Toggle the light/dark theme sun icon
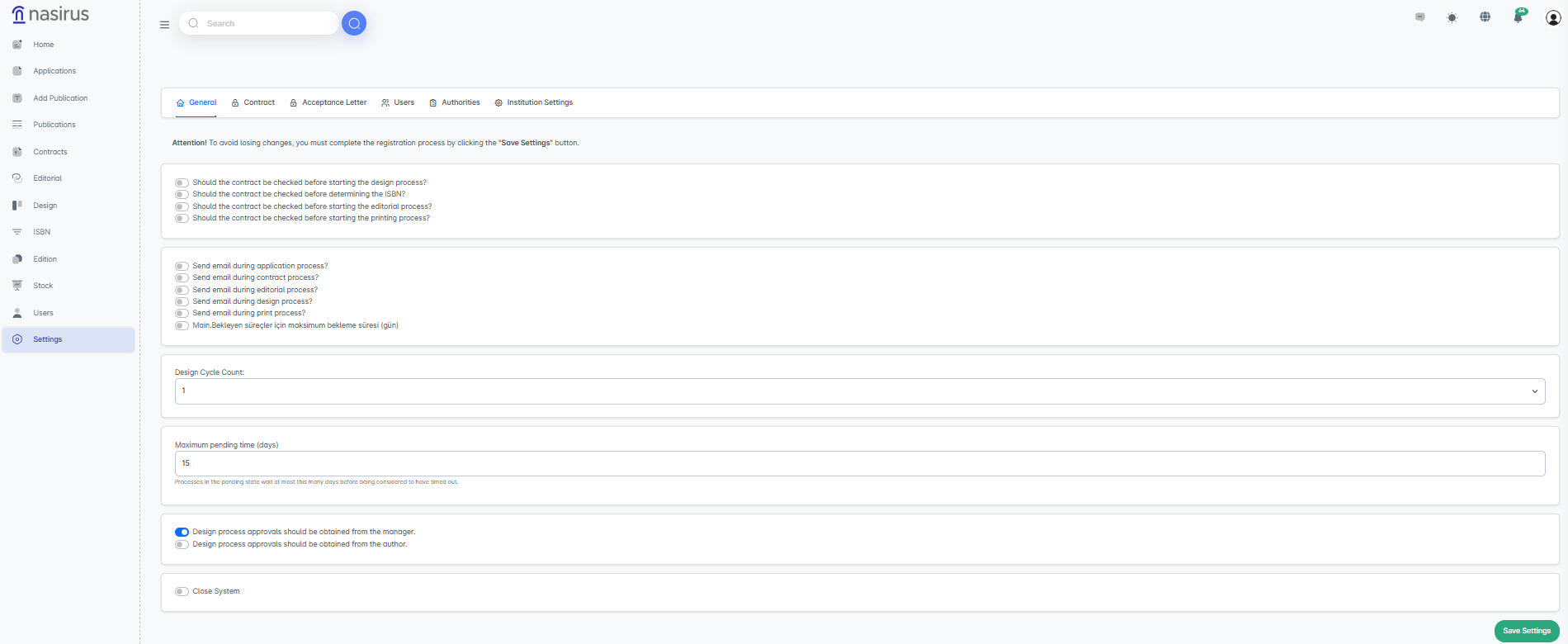This screenshot has height=644, width=1568. [x=1452, y=17]
